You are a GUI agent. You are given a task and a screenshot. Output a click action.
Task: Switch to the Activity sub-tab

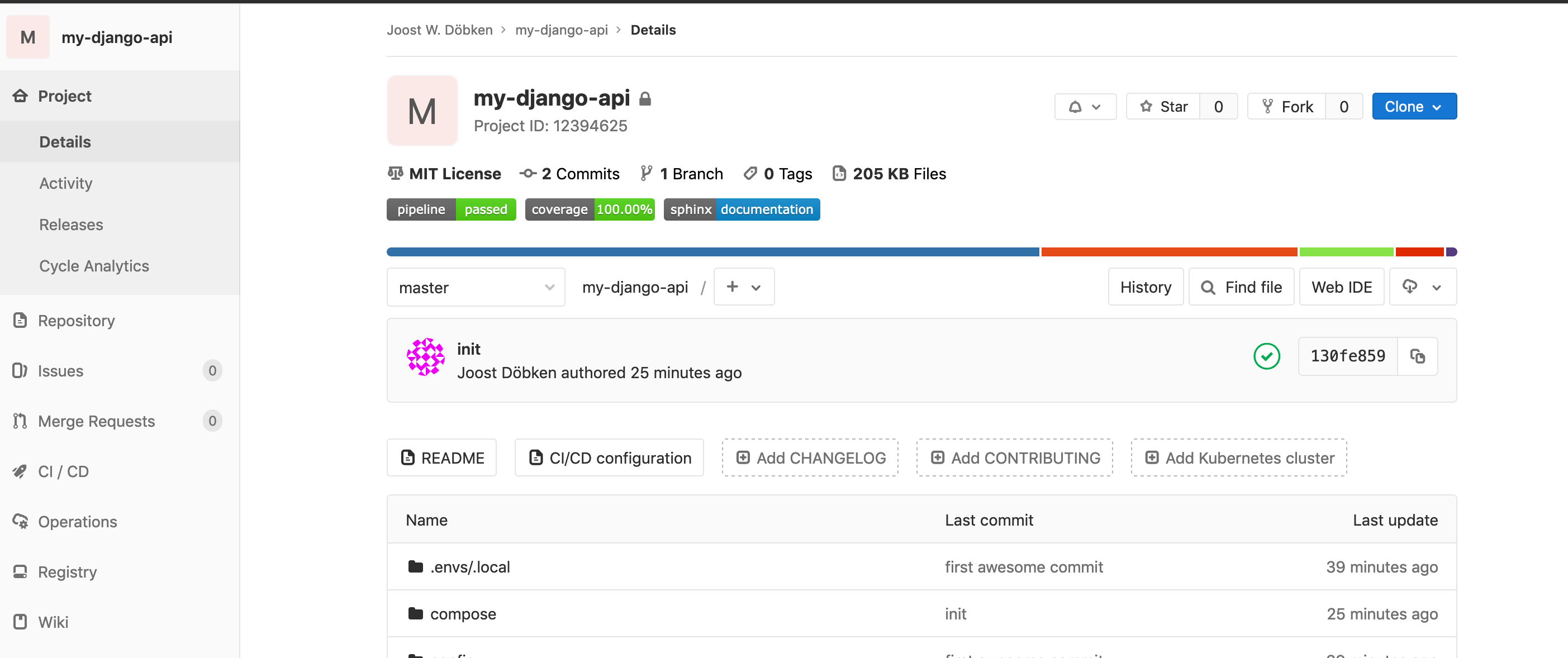coord(66,183)
